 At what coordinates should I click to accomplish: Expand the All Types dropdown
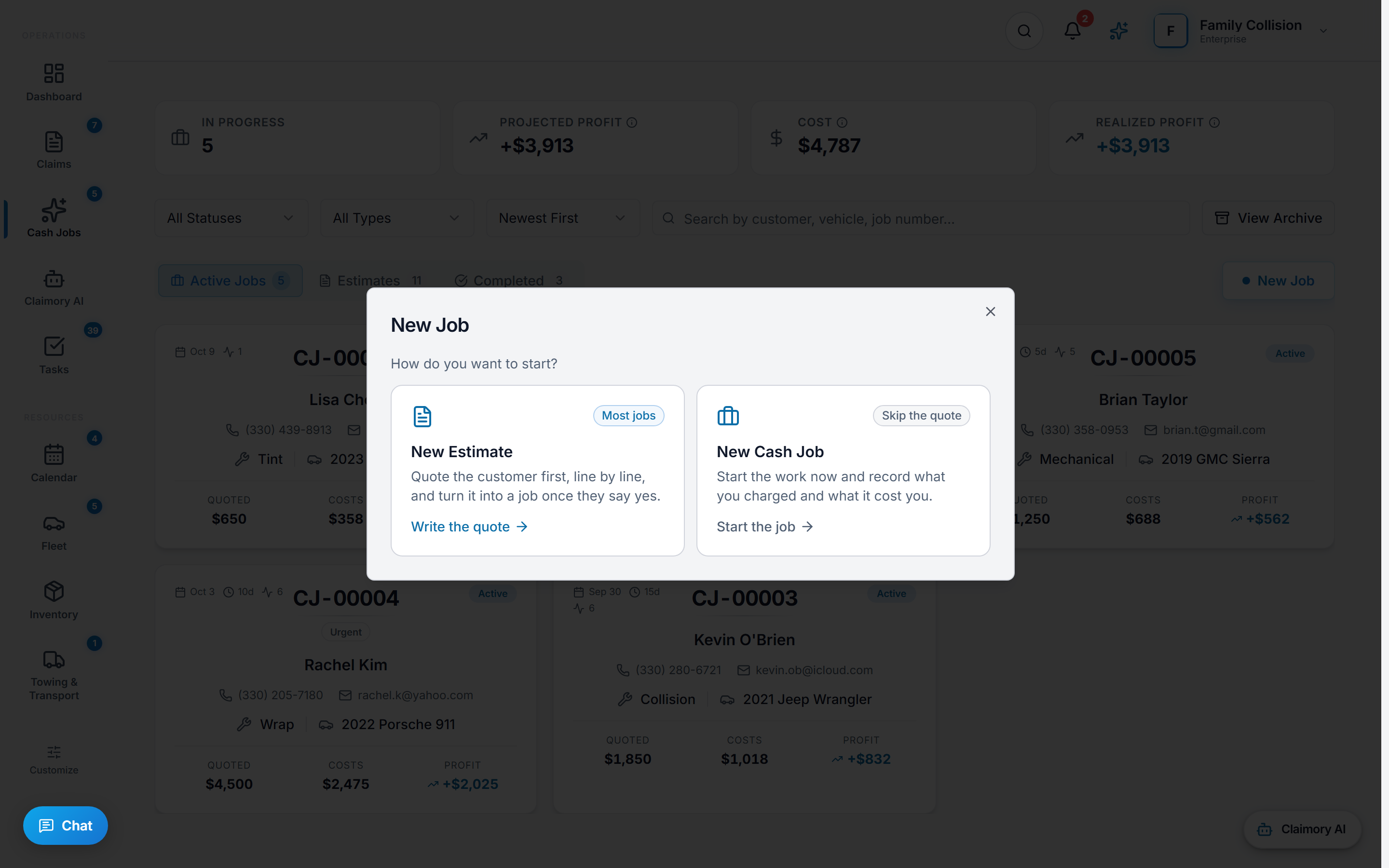pyautogui.click(x=397, y=218)
